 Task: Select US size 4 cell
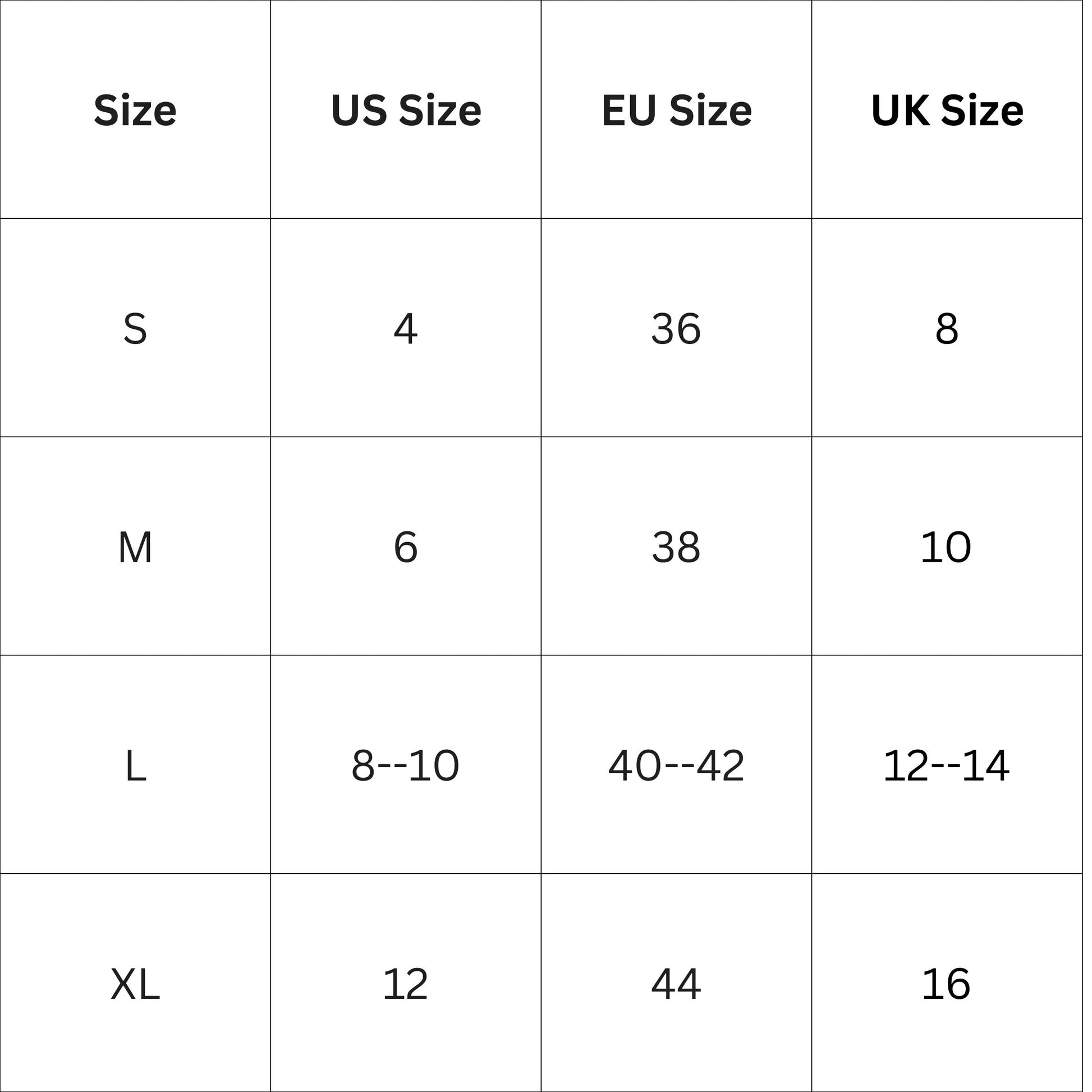point(406,329)
